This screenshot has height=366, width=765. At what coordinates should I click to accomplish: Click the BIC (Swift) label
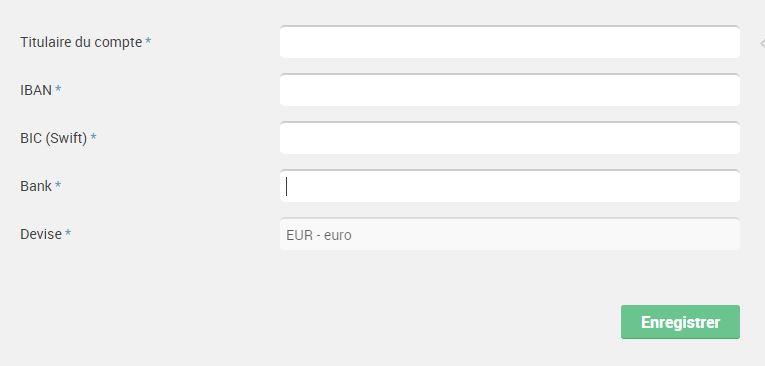[54, 139]
